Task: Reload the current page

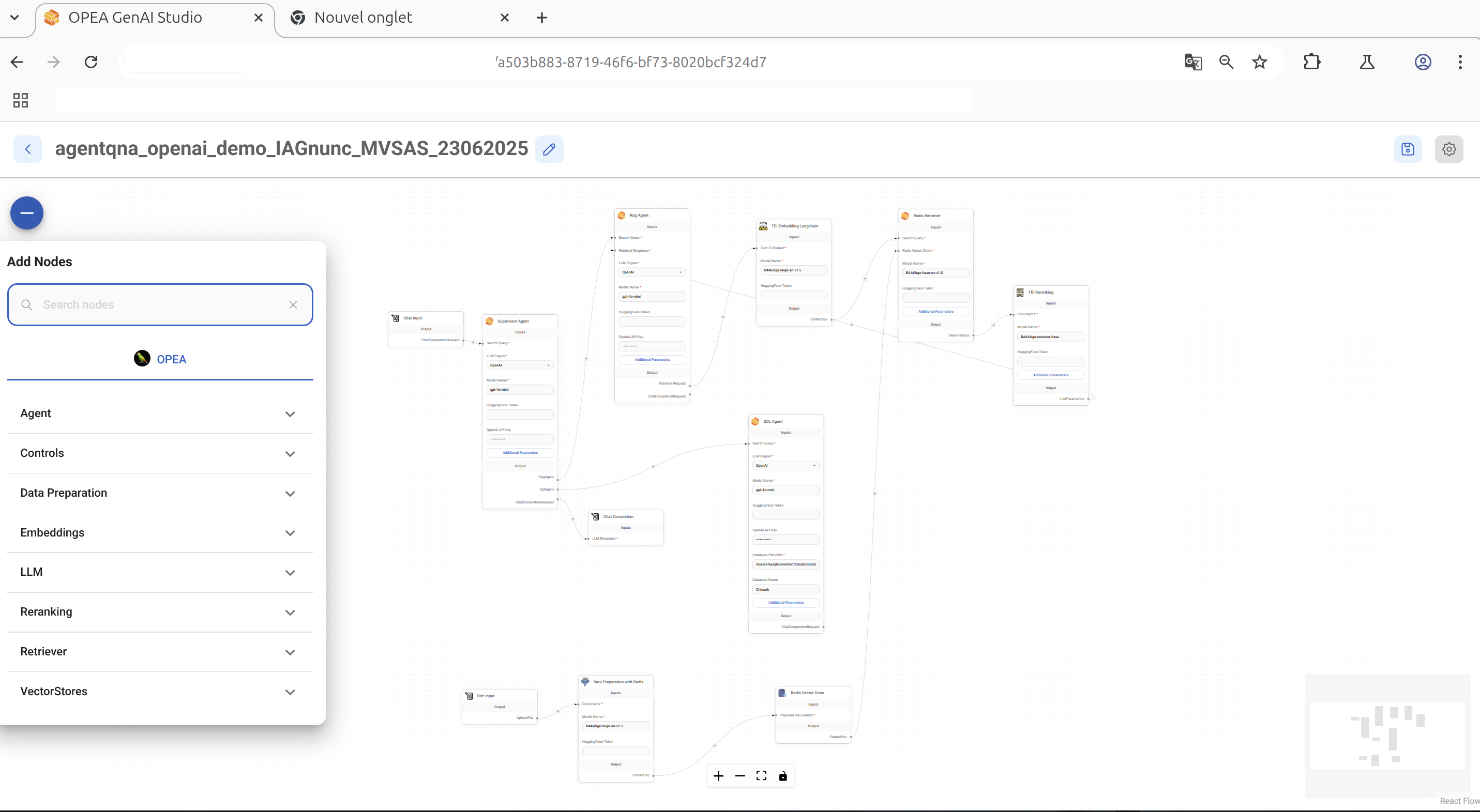Action: click(x=91, y=62)
